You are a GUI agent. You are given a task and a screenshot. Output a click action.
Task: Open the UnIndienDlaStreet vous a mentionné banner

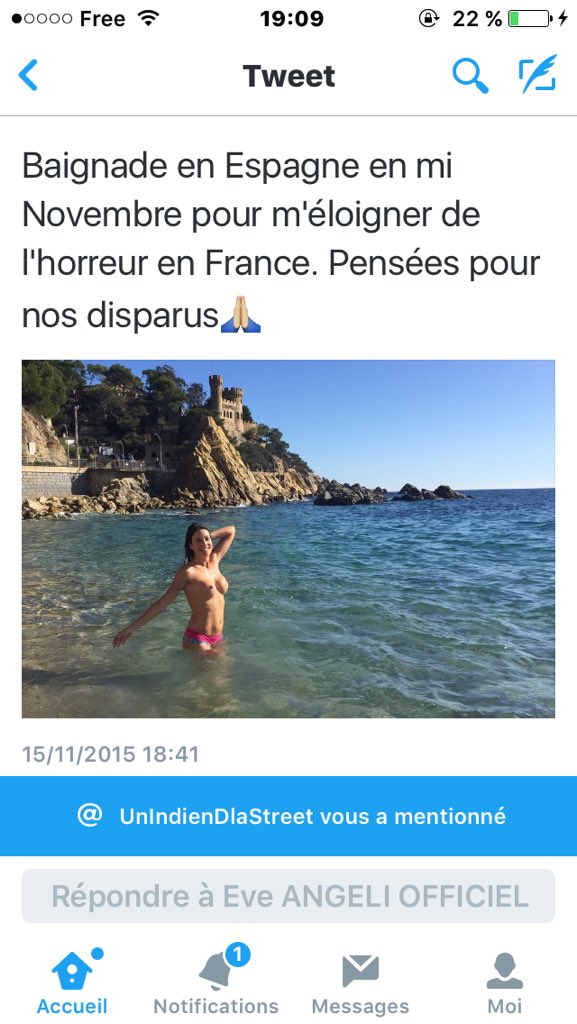click(288, 816)
